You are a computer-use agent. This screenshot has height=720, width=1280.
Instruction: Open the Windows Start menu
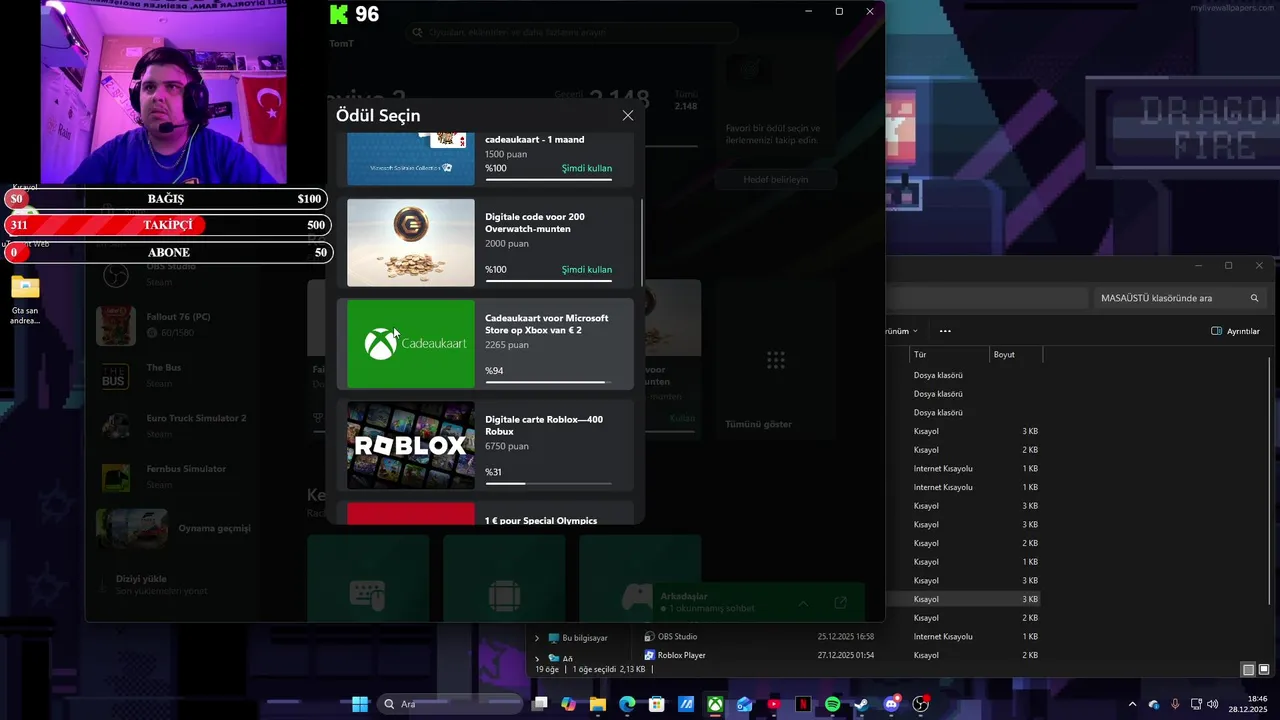[x=360, y=704]
